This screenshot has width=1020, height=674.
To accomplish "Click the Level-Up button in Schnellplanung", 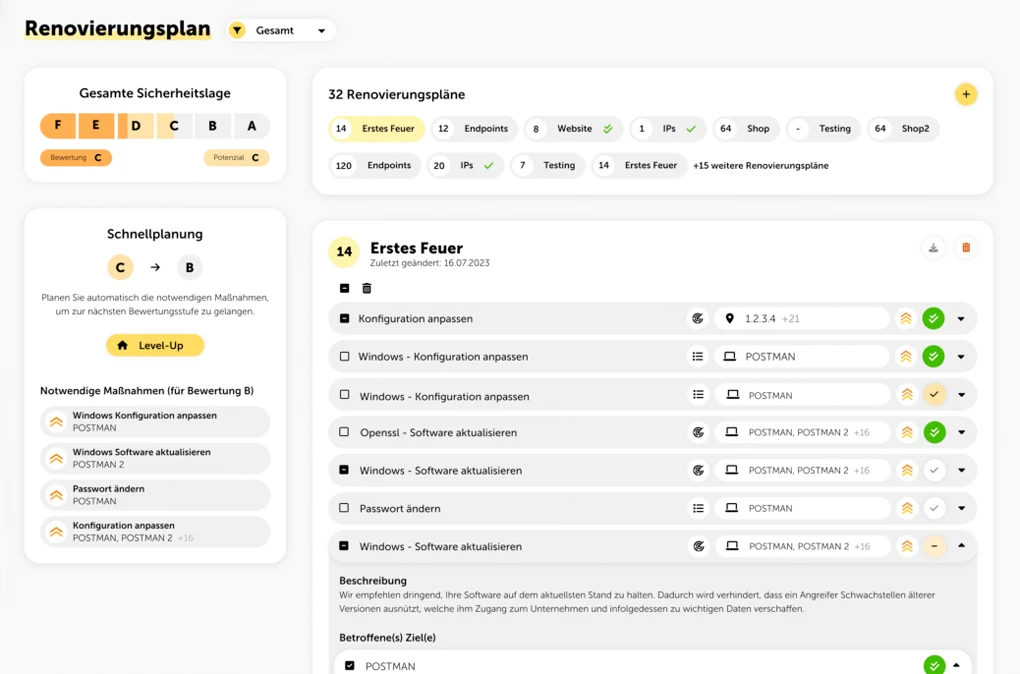I will coord(154,344).
